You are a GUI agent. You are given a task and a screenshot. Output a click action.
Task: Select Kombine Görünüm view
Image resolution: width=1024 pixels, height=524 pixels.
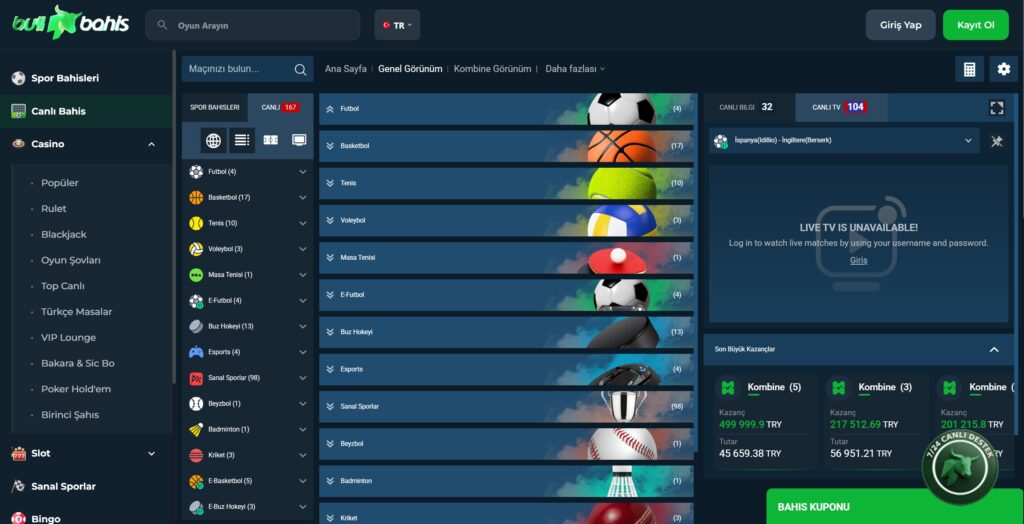coord(492,69)
